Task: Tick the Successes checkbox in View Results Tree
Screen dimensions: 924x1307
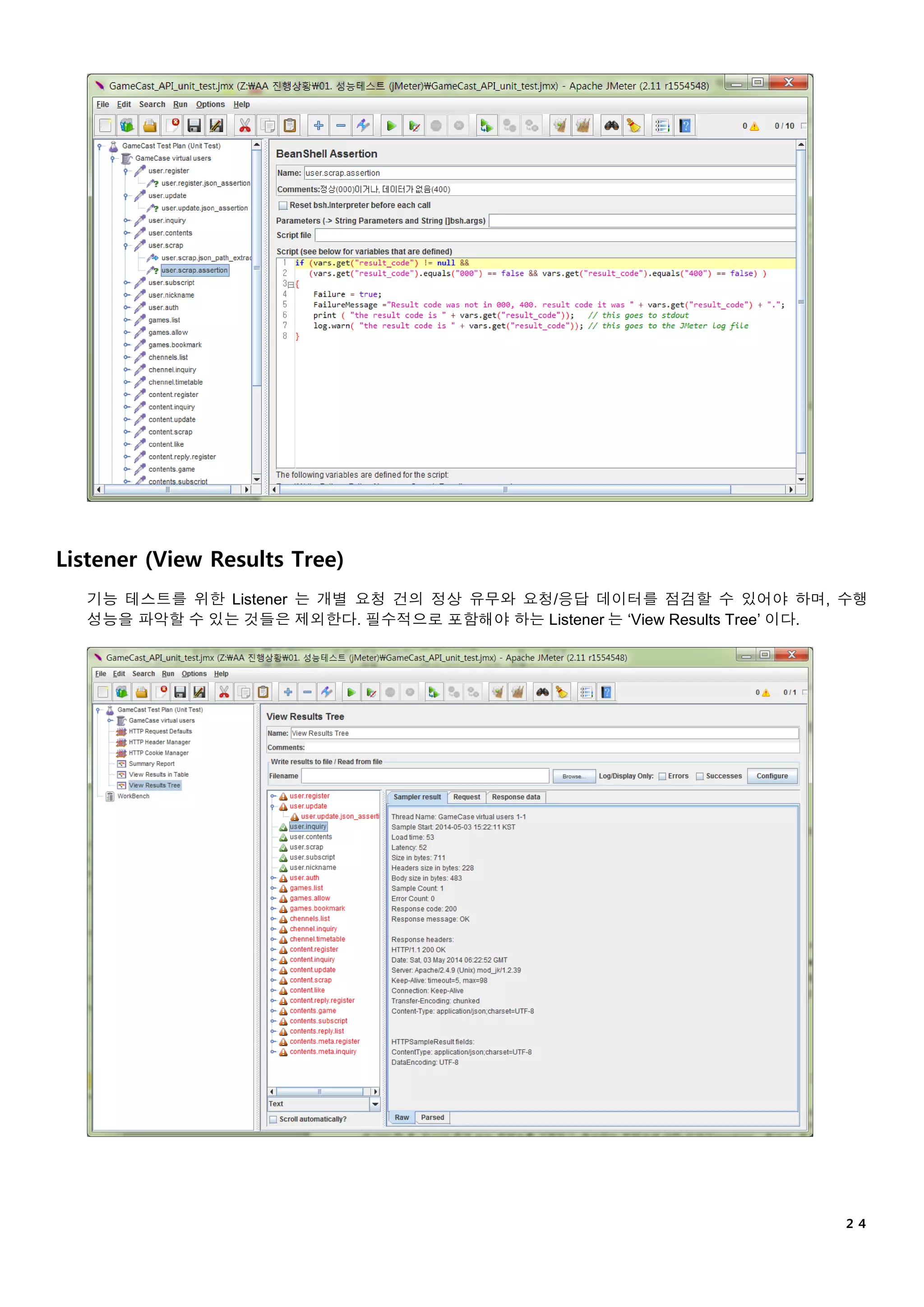Action: 700,776
